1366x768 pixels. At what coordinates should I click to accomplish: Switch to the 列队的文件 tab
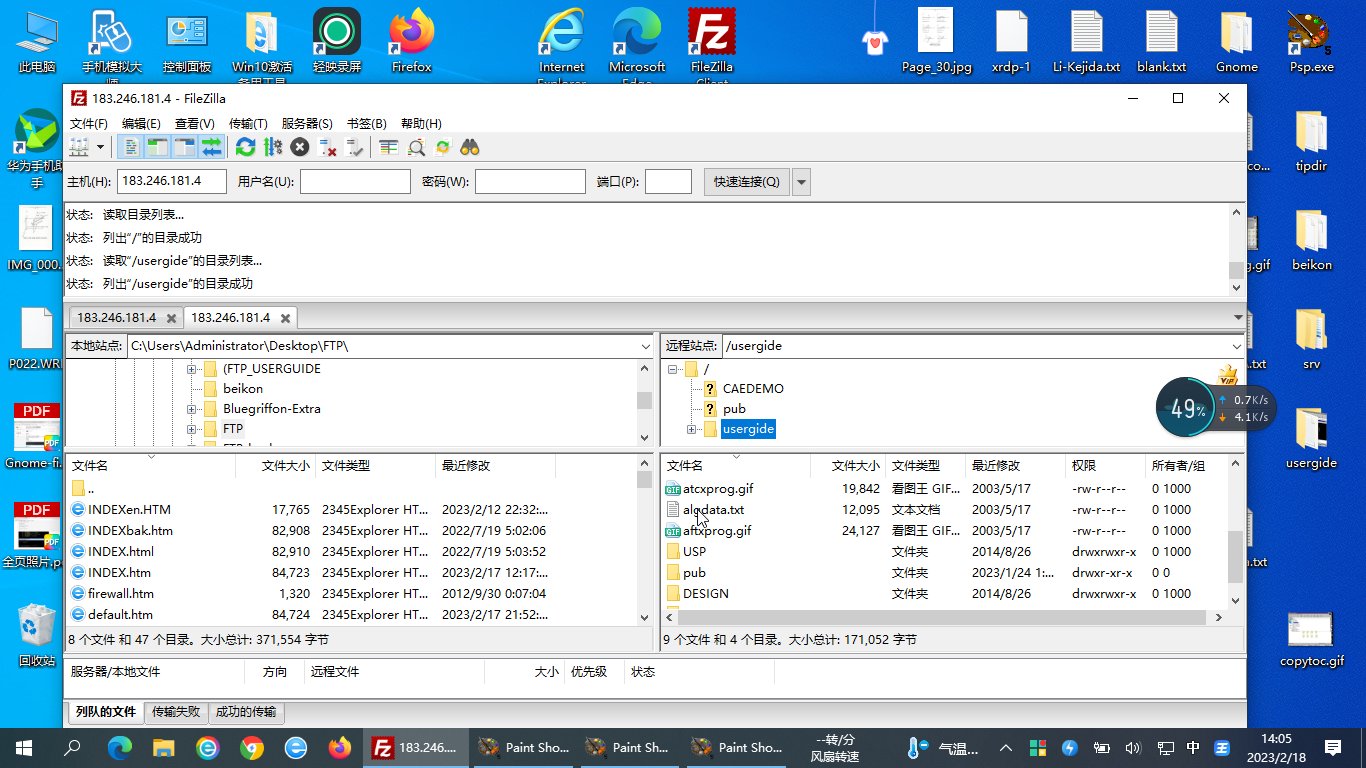106,712
